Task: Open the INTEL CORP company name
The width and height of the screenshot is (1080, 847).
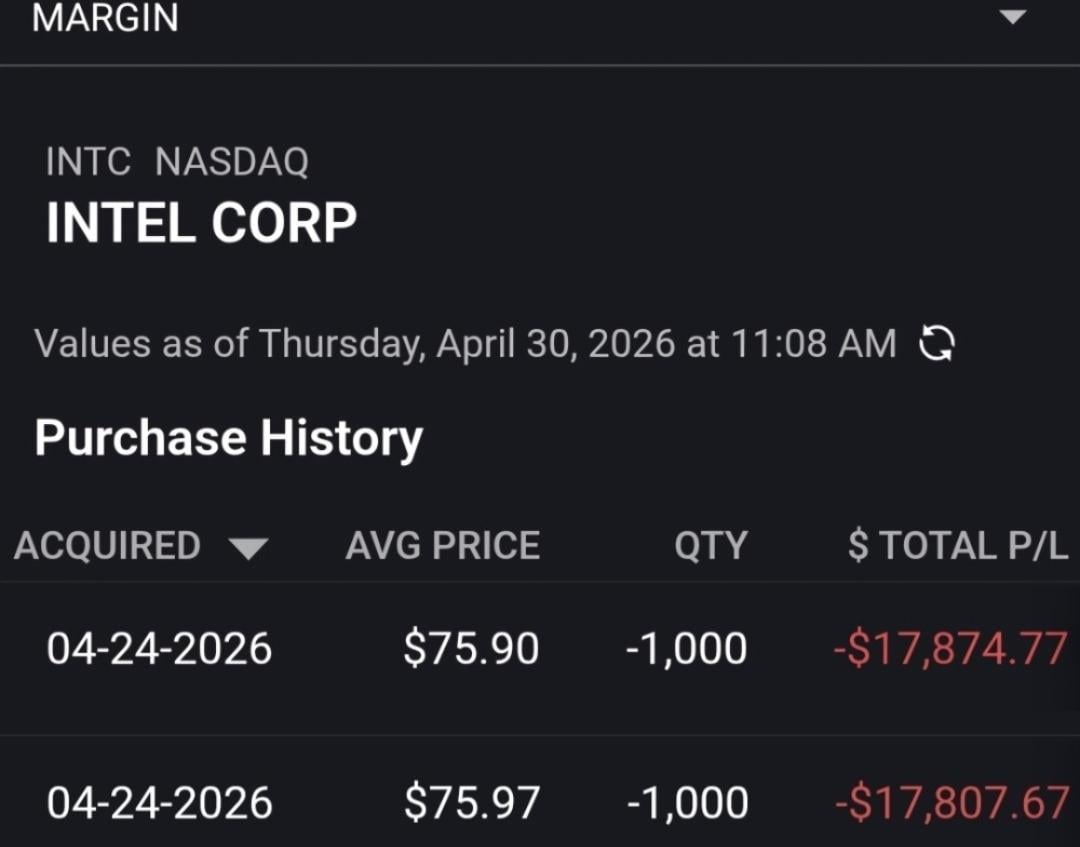Action: [x=201, y=222]
